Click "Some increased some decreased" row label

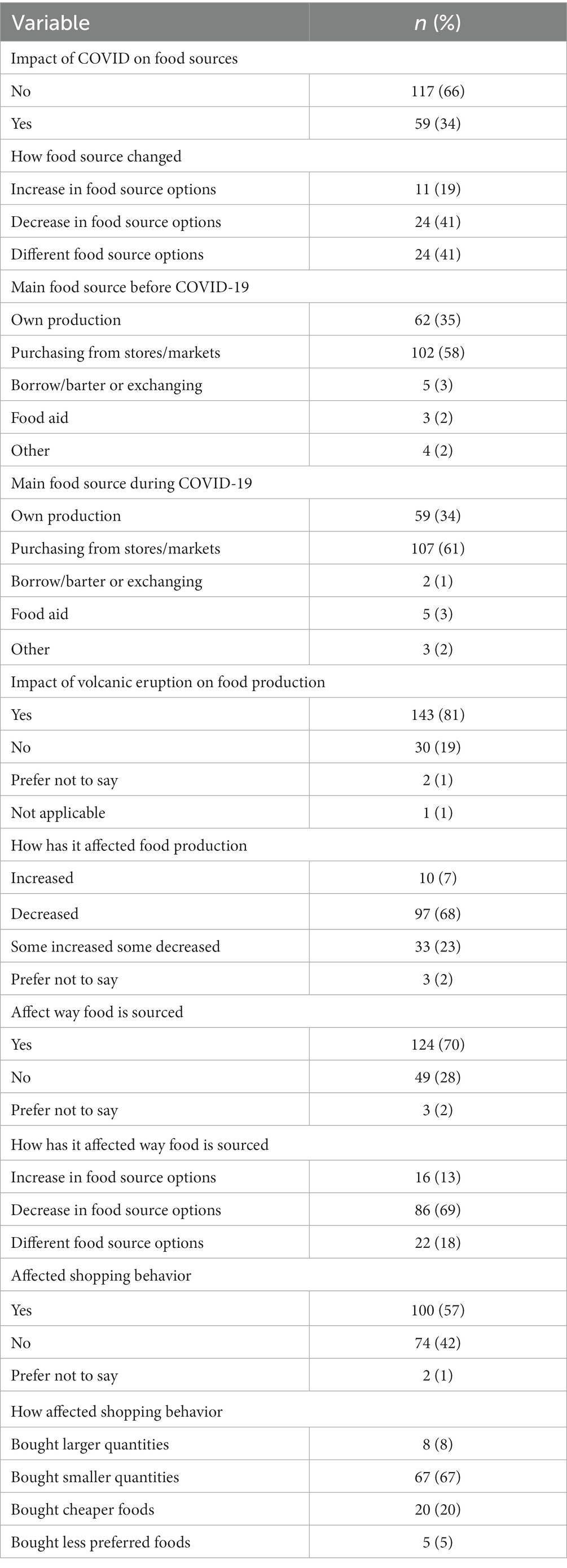click(116, 946)
